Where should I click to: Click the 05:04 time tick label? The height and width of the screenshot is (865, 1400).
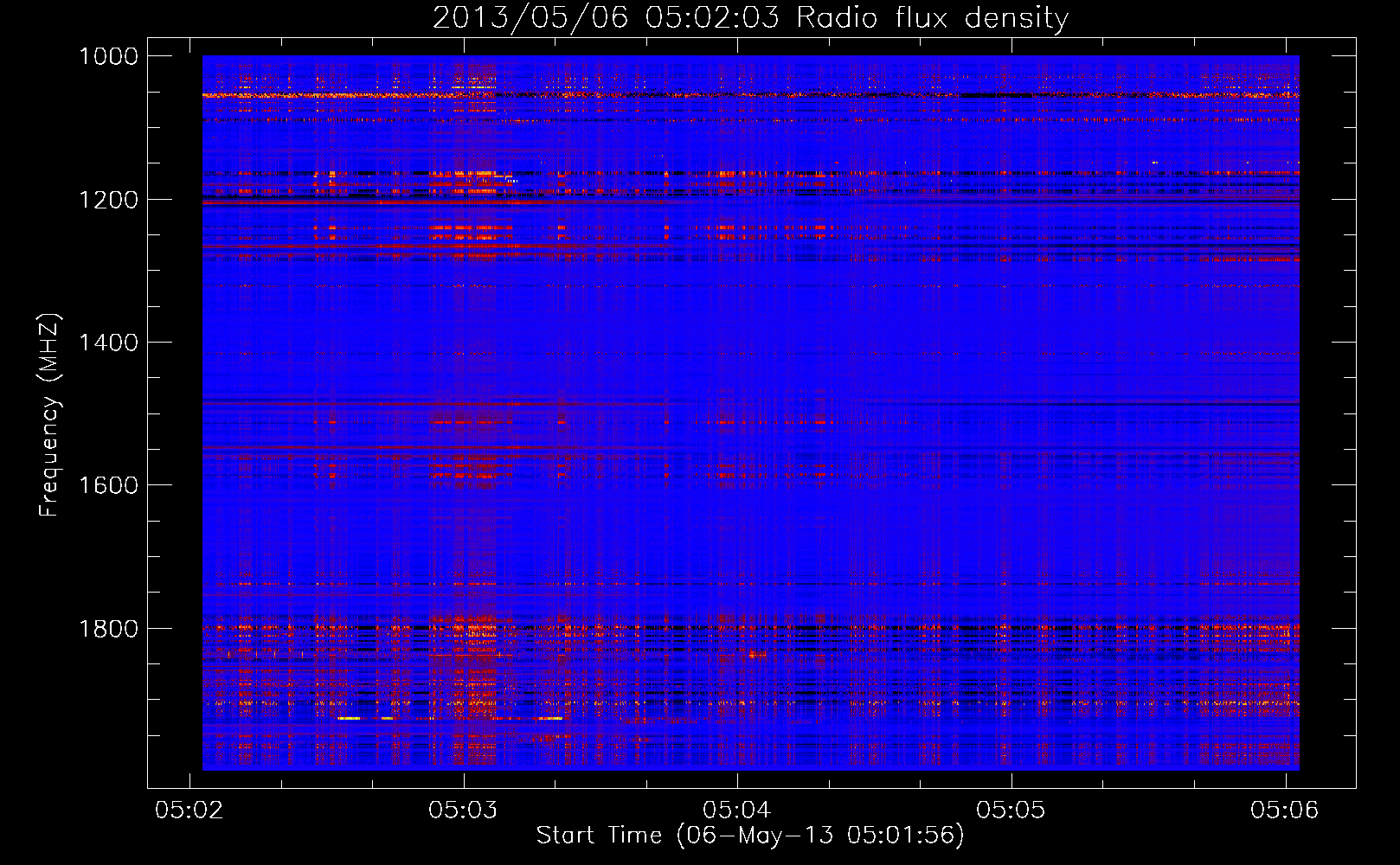click(x=737, y=810)
